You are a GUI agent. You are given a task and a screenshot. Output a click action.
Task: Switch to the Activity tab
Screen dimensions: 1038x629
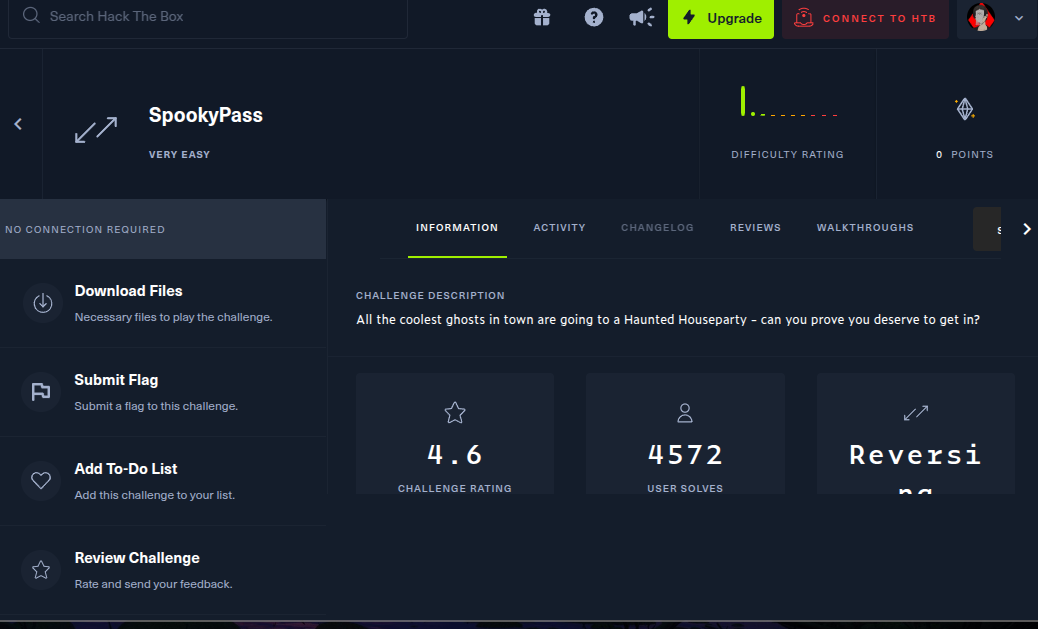point(559,228)
